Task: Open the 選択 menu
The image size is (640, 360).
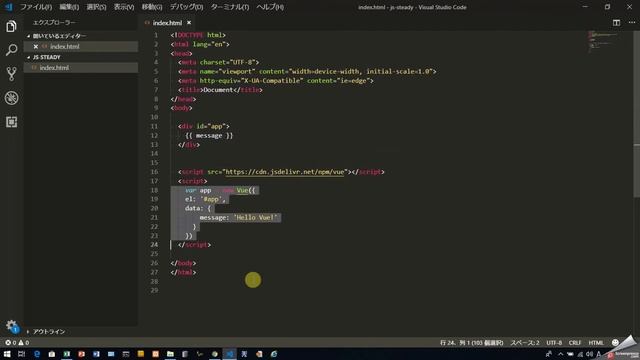Action: click(96, 7)
